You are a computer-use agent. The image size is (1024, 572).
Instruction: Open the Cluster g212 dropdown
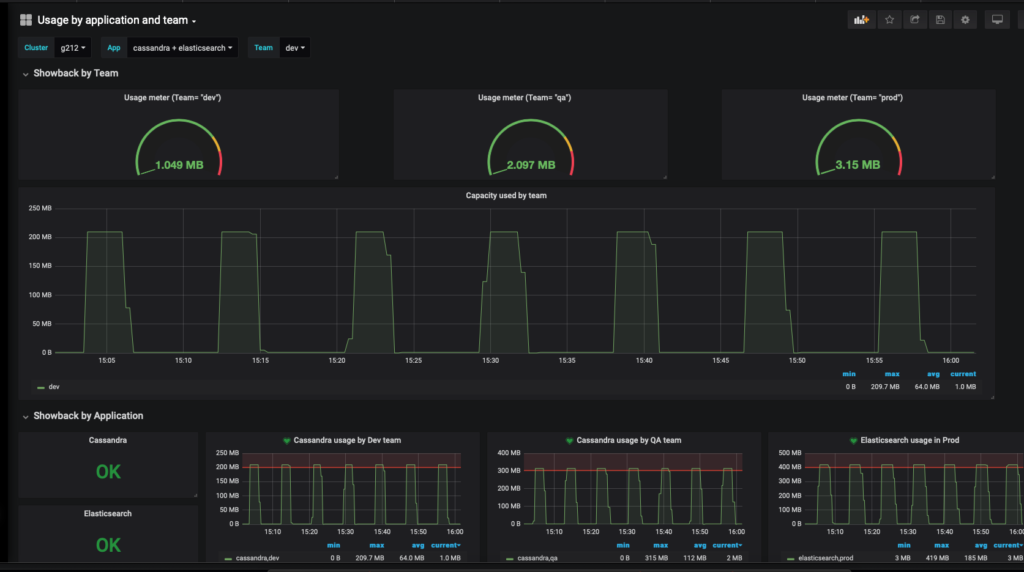[74, 47]
